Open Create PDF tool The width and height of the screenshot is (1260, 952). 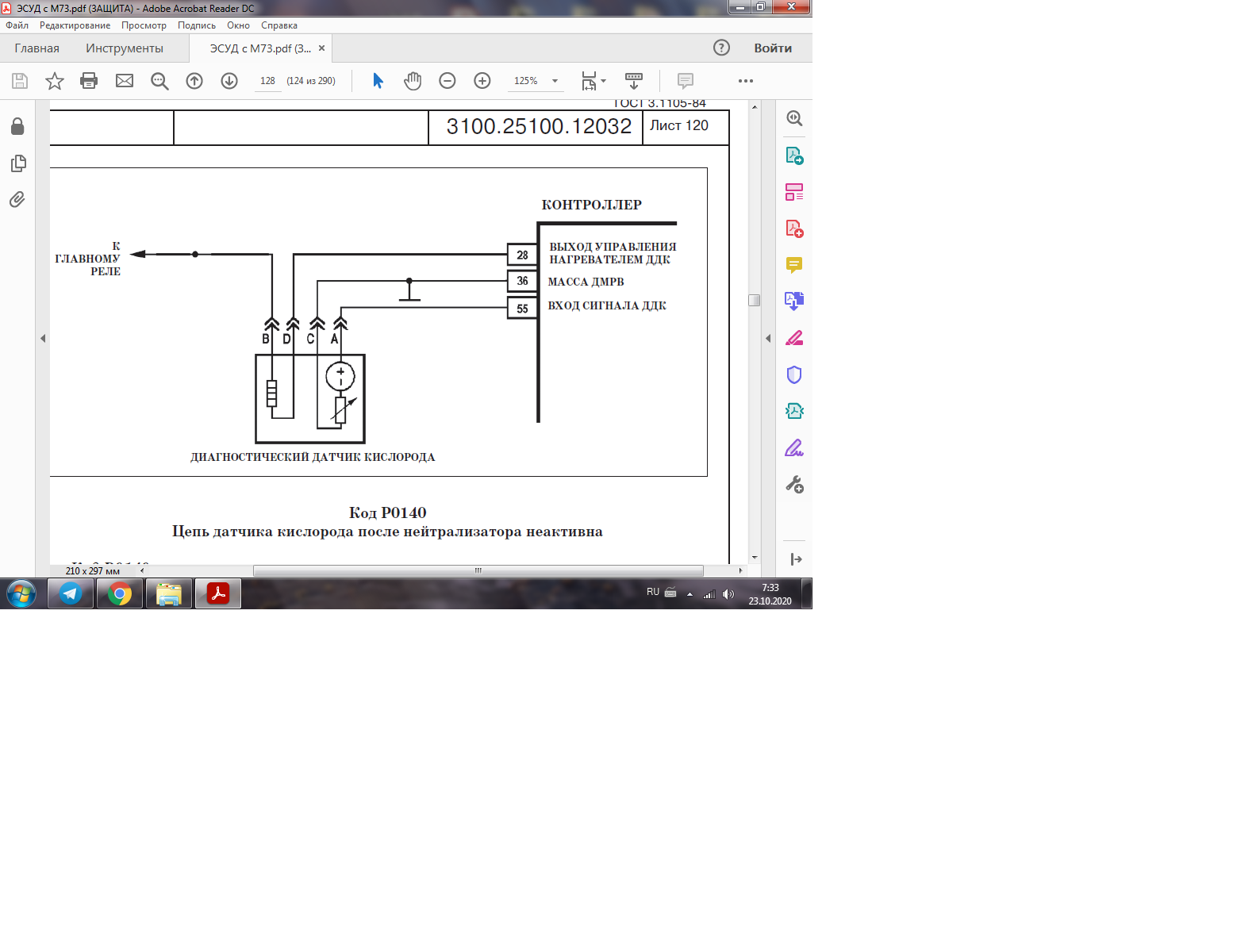pos(794,228)
